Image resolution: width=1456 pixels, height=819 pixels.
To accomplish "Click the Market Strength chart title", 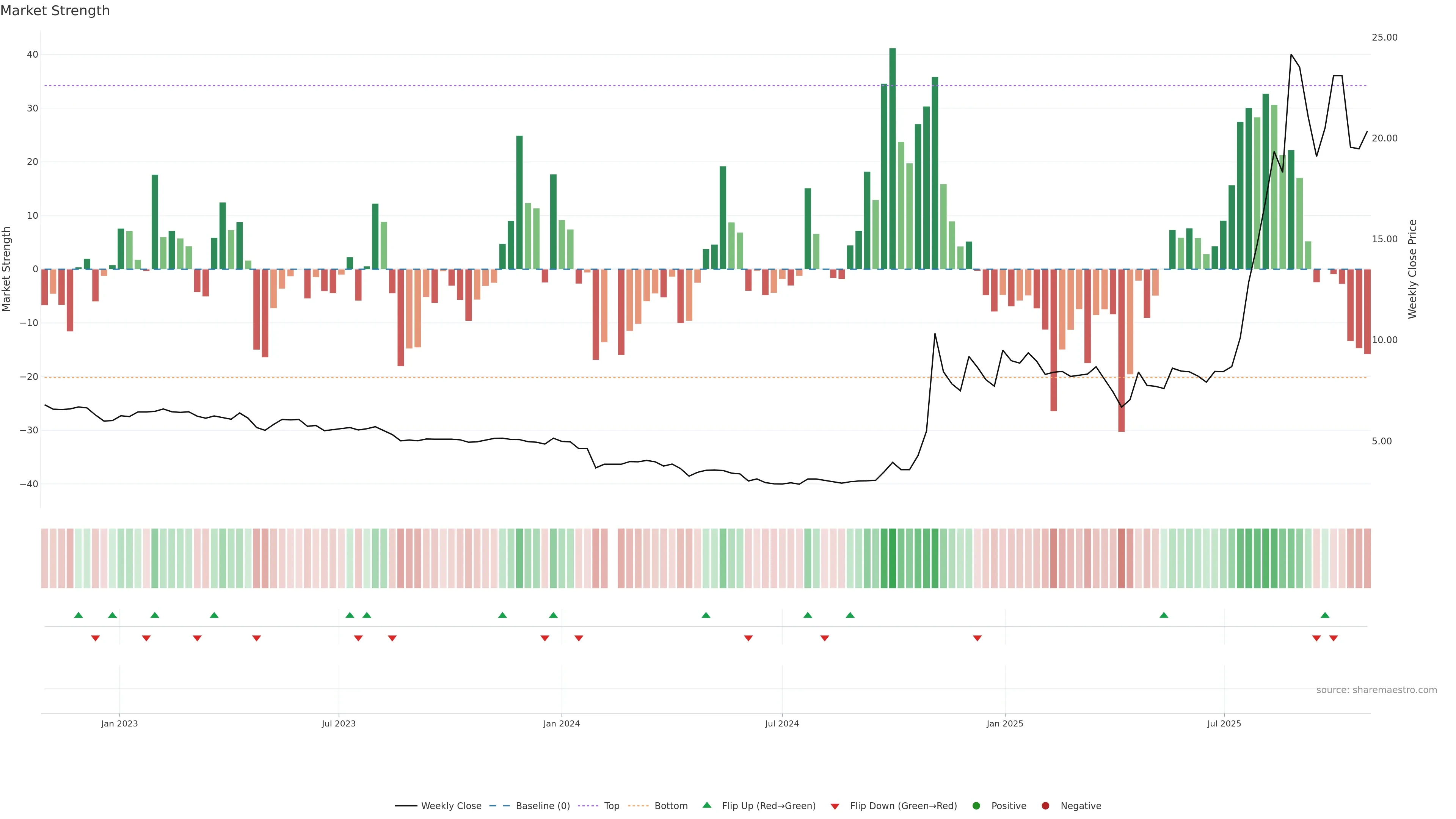I will click(55, 11).
